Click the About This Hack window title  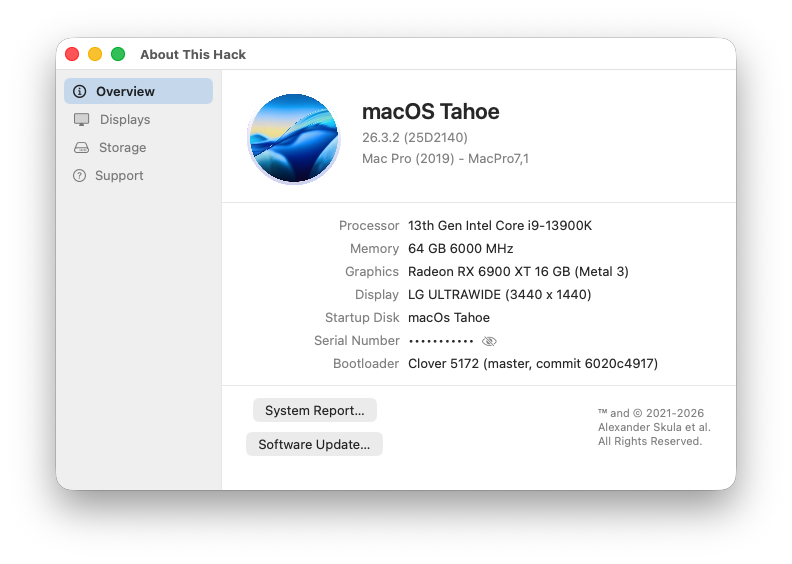click(193, 55)
